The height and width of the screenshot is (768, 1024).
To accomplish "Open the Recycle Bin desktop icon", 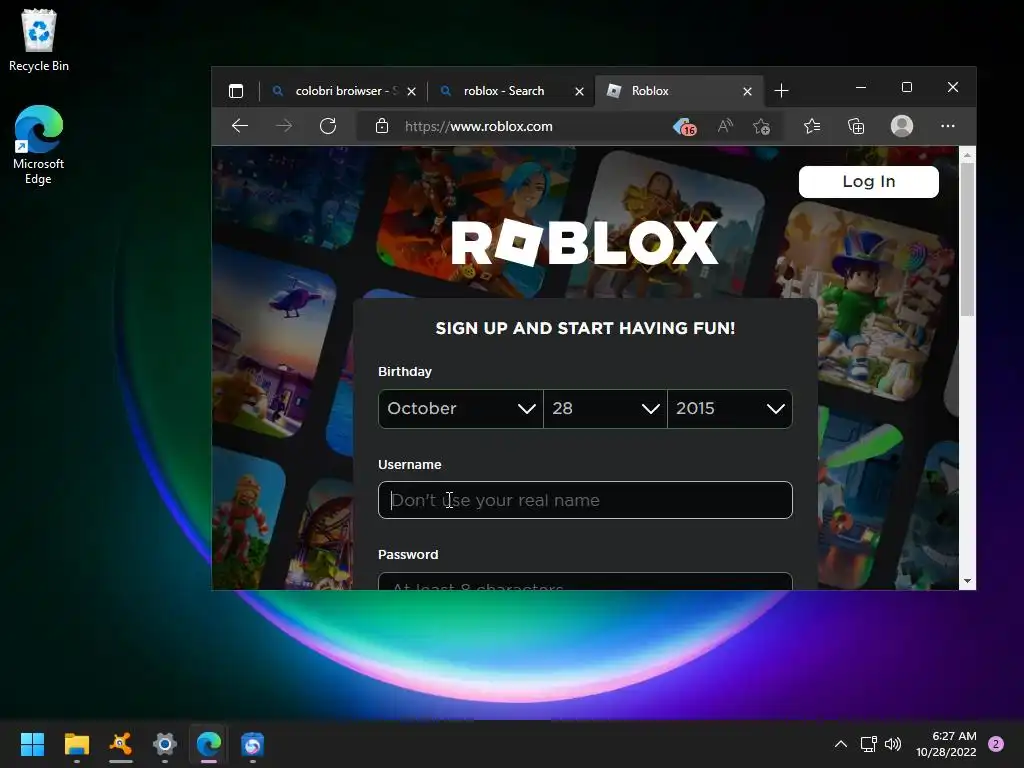I will click(39, 40).
